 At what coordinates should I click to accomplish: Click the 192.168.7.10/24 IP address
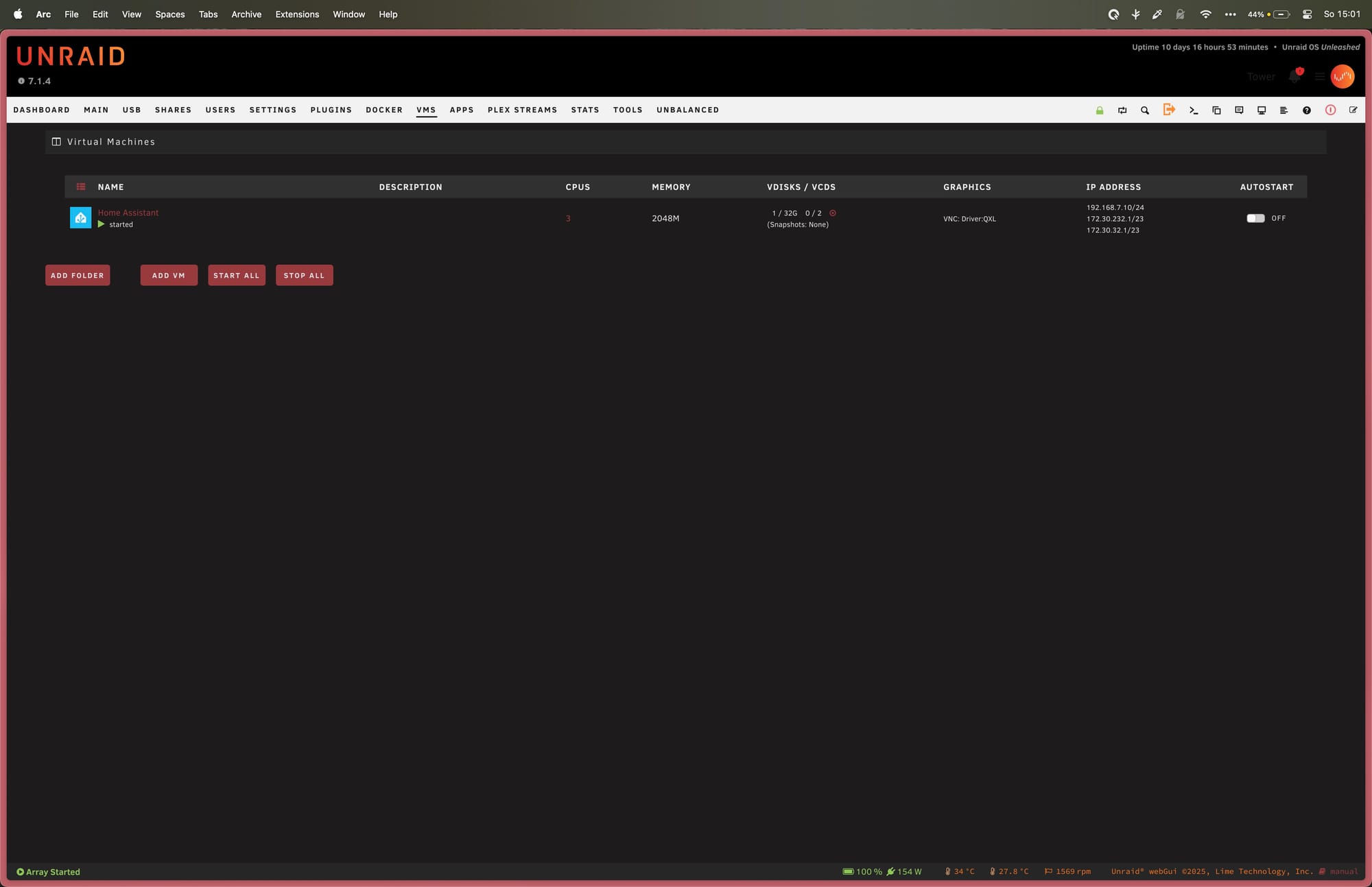click(x=1115, y=207)
